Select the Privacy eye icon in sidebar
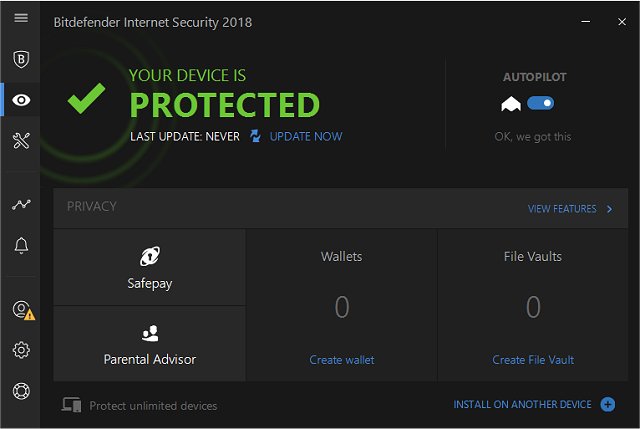Viewport: 640px width, 429px height. pyautogui.click(x=21, y=100)
